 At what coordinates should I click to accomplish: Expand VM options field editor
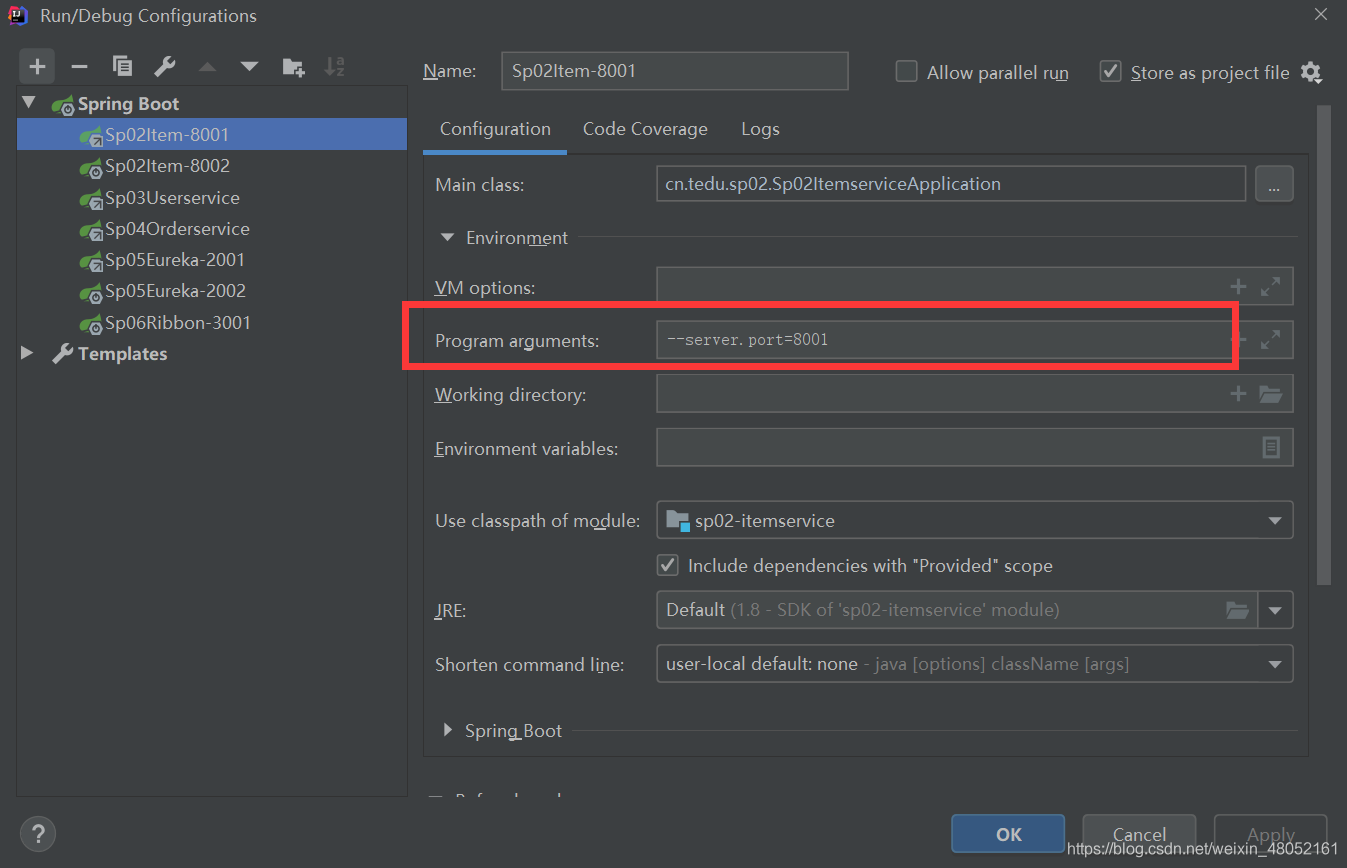coord(1270,287)
